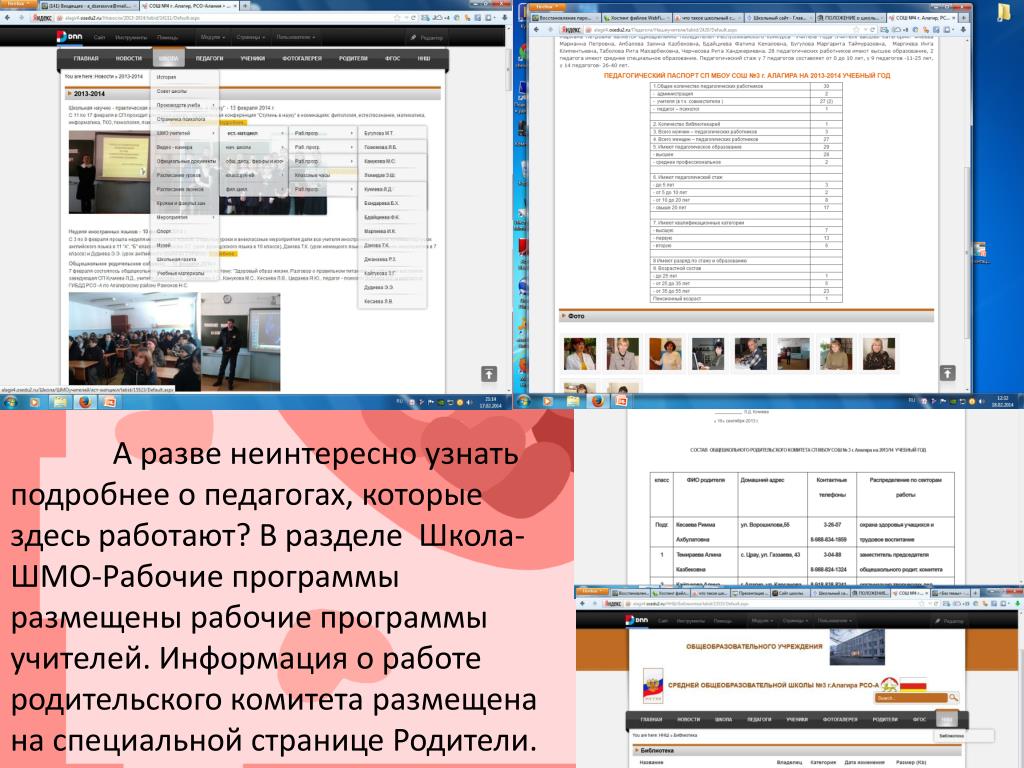Click УЧЕНИКИ in the bottom-right site menu
The image size is (1024, 768).
click(797, 719)
